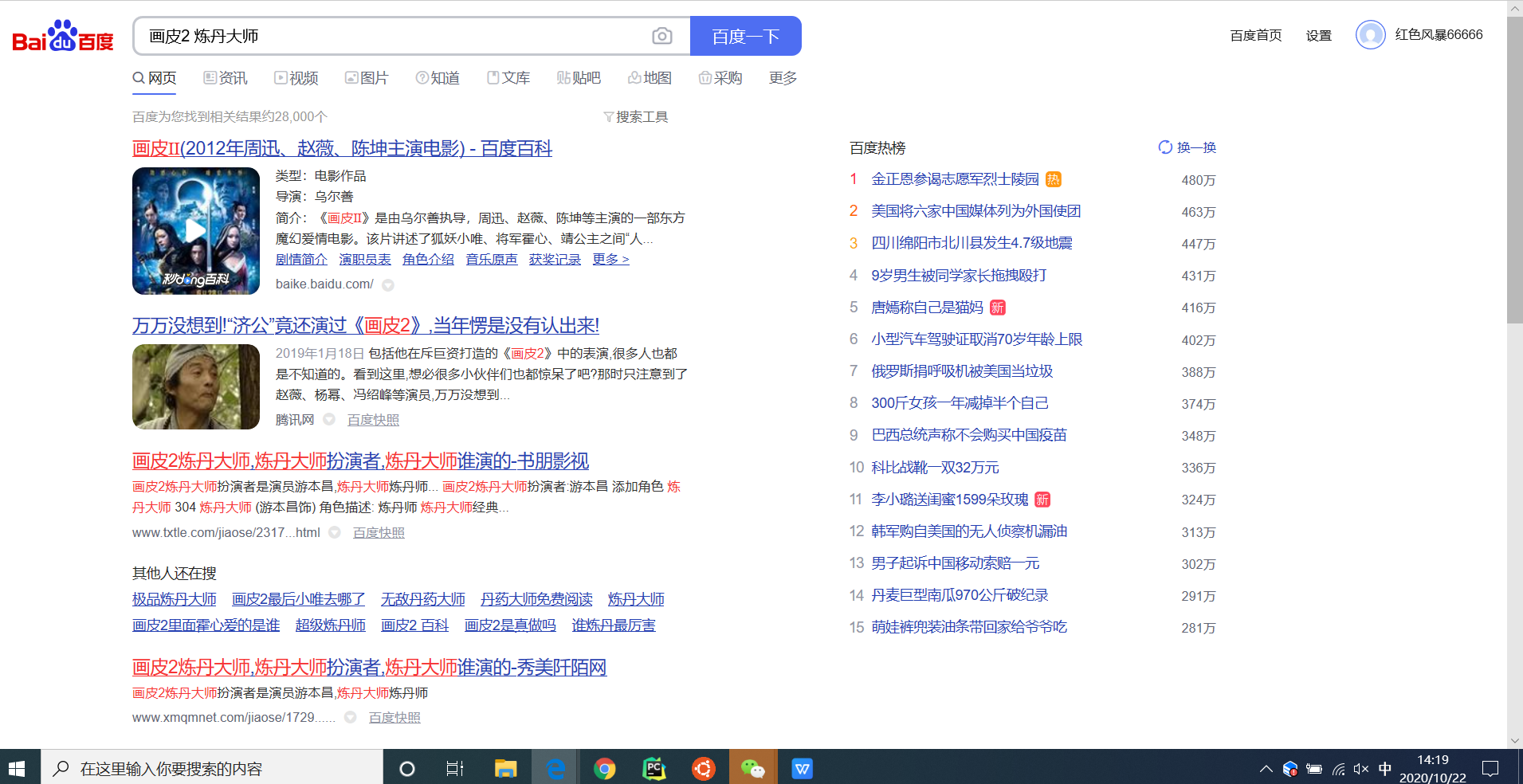Open the 音乐原声 sublink
This screenshot has width=1523, height=784.
492,260
